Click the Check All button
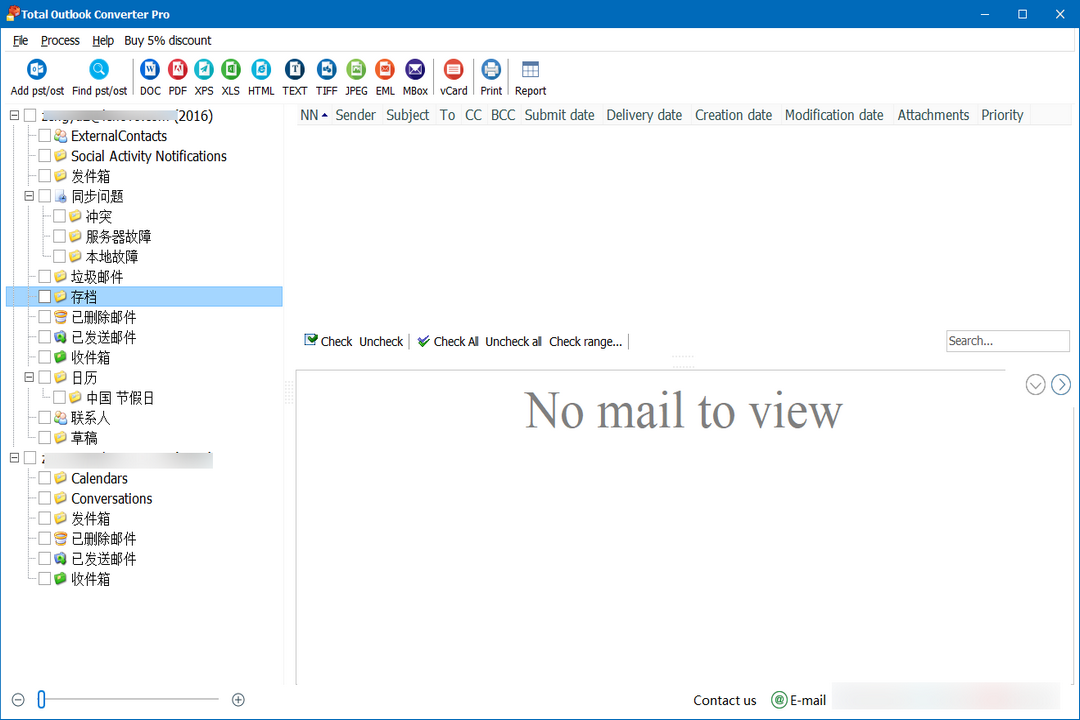Viewport: 1080px width, 720px height. [447, 341]
